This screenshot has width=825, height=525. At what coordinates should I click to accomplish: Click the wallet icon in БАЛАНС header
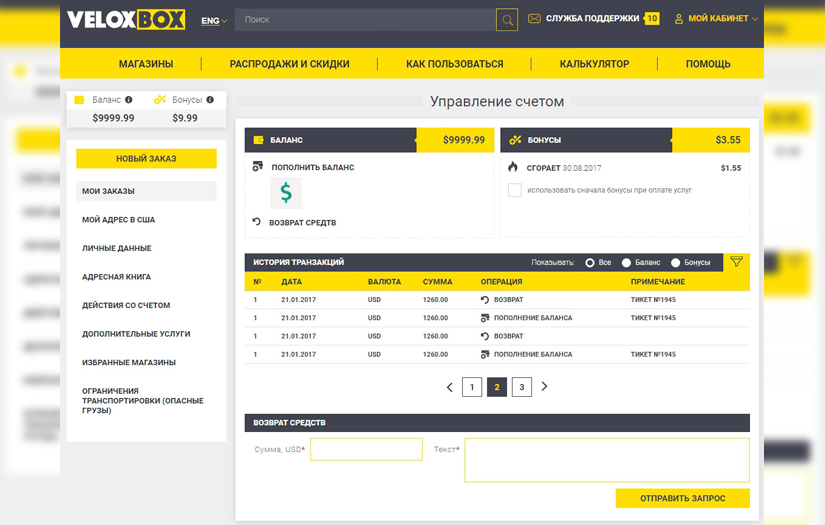point(258,140)
